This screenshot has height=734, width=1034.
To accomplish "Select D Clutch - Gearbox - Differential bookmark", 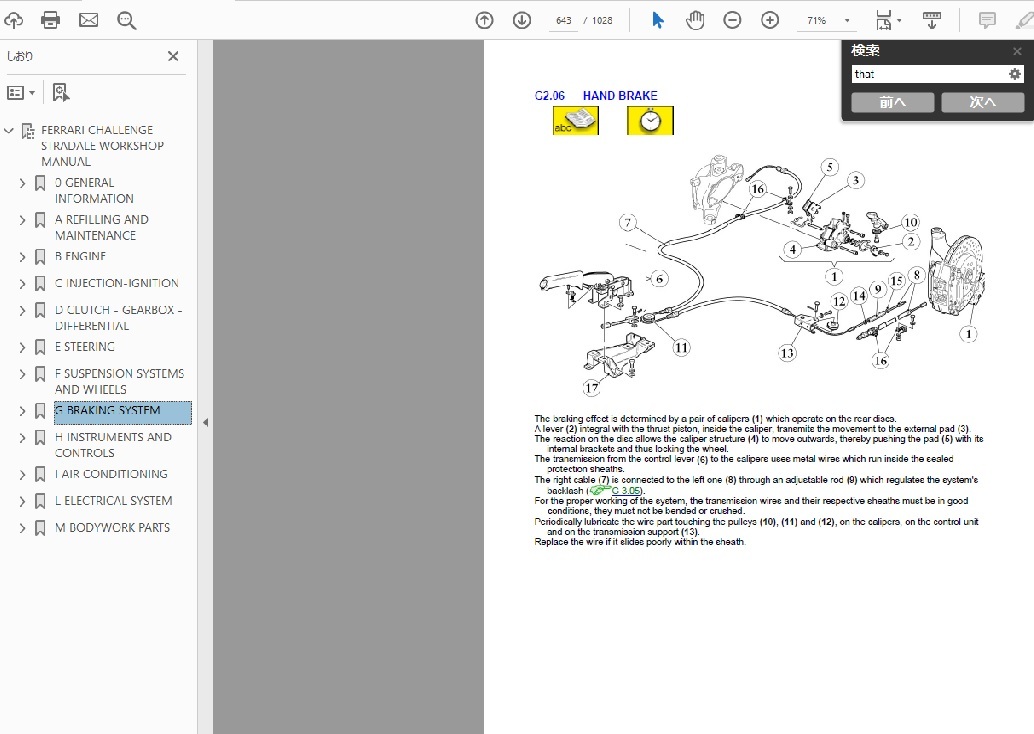I will click(x=119, y=318).
